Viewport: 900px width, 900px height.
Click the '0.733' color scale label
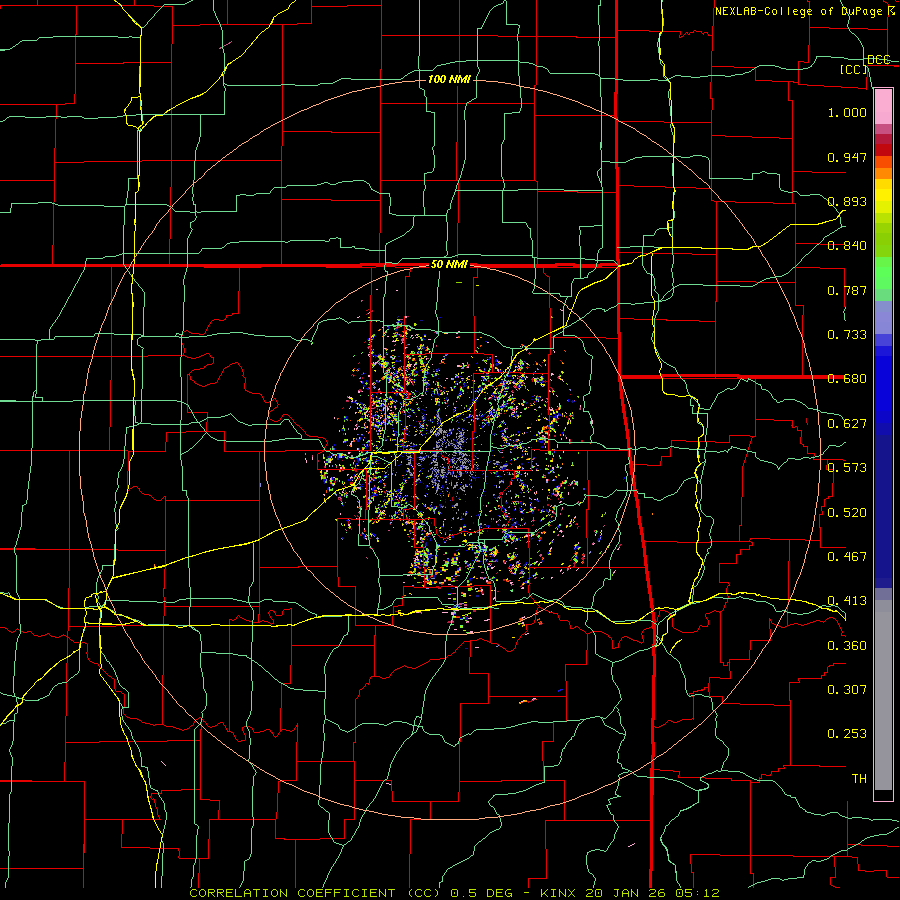(x=847, y=335)
